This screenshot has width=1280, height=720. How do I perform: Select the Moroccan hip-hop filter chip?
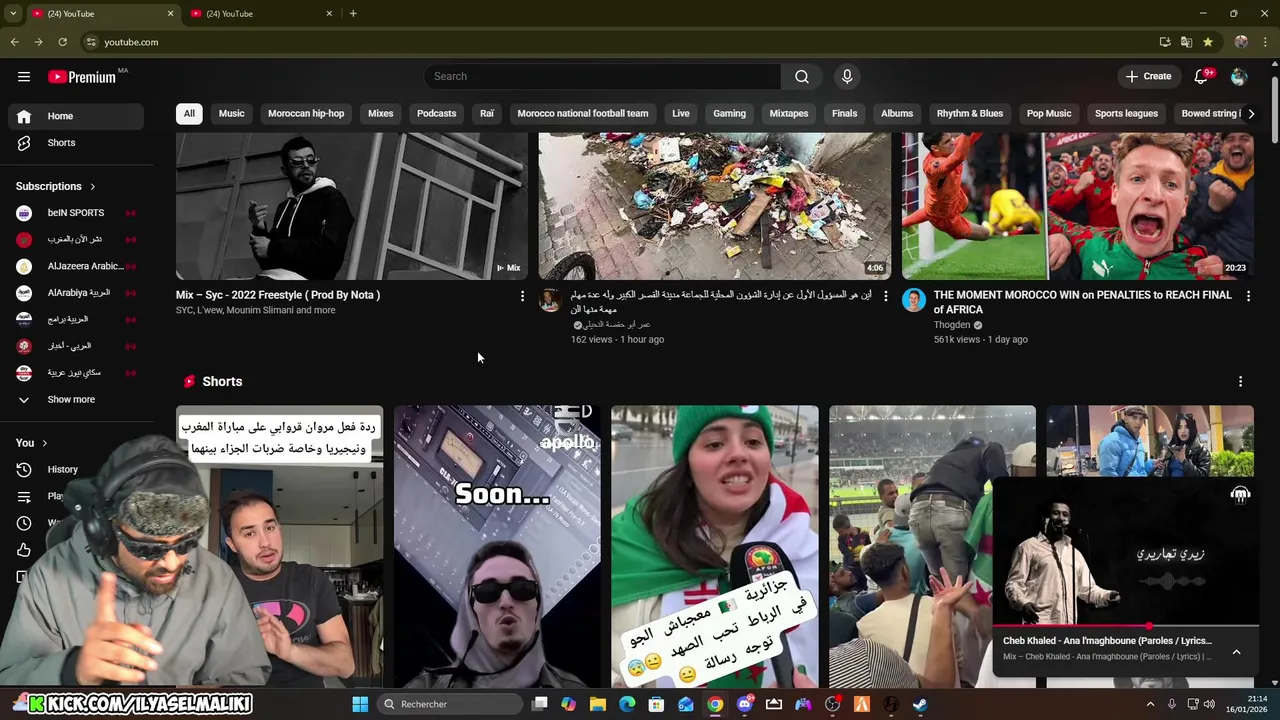point(306,114)
